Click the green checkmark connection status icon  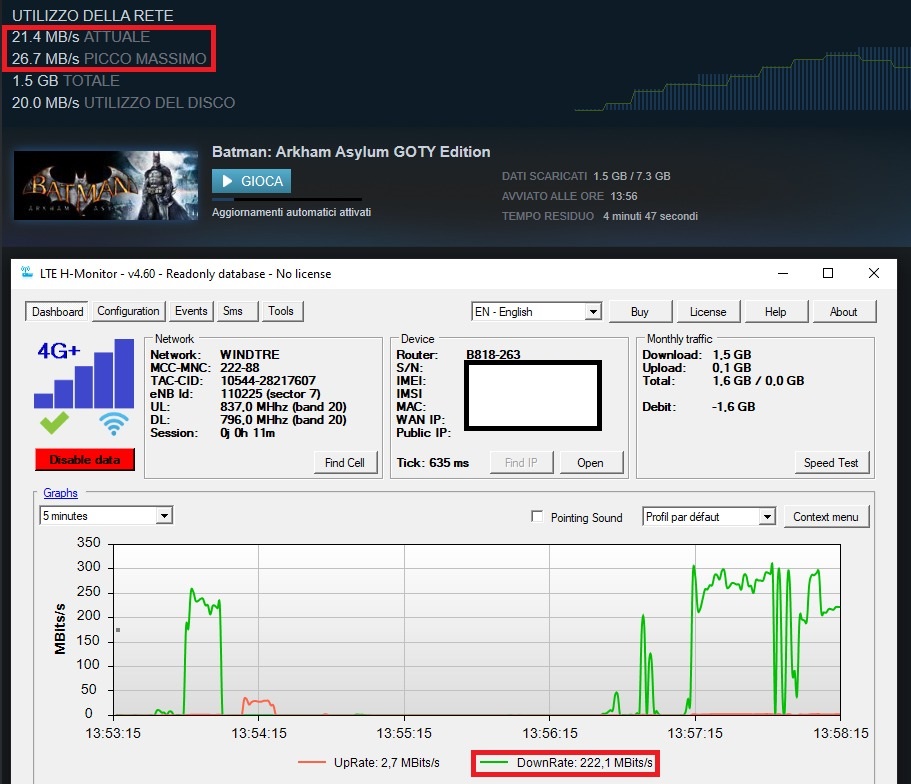point(55,423)
